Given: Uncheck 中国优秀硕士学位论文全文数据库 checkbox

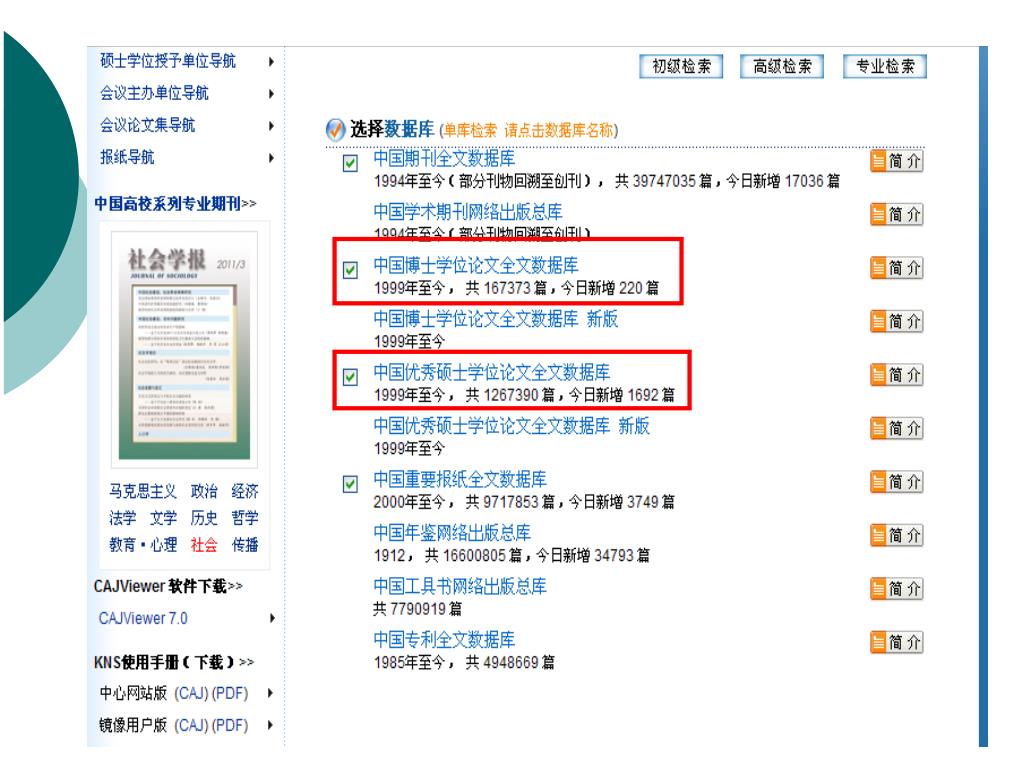Looking at the screenshot, I should (350, 377).
